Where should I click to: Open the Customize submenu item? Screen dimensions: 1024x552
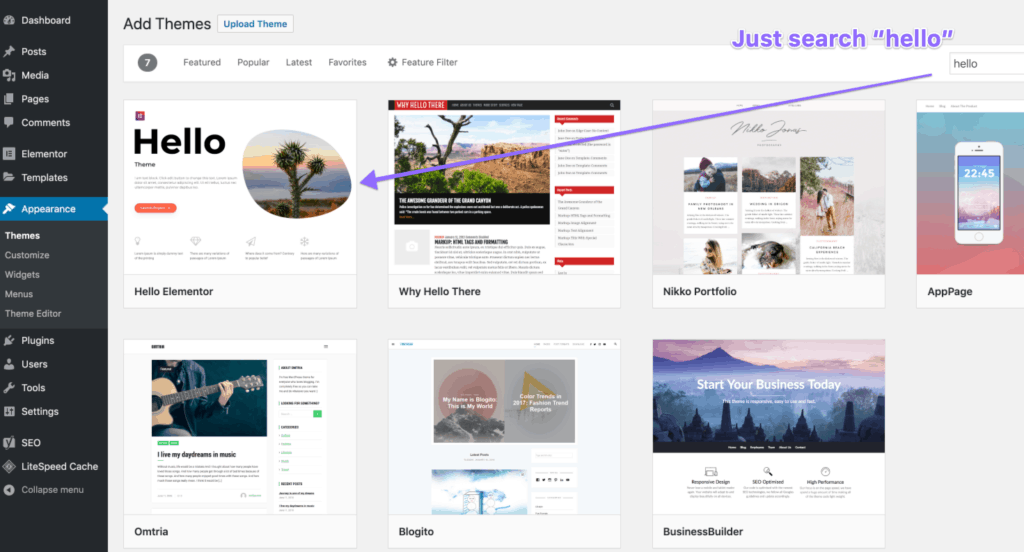(27, 255)
